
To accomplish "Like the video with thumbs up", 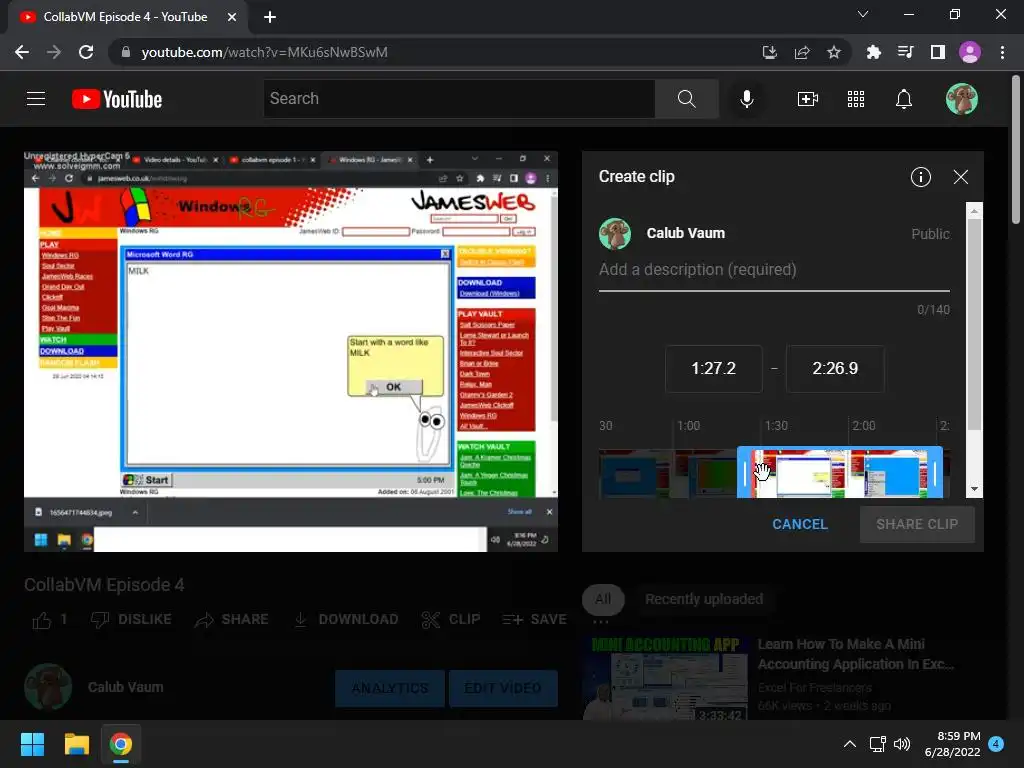I will tap(42, 620).
